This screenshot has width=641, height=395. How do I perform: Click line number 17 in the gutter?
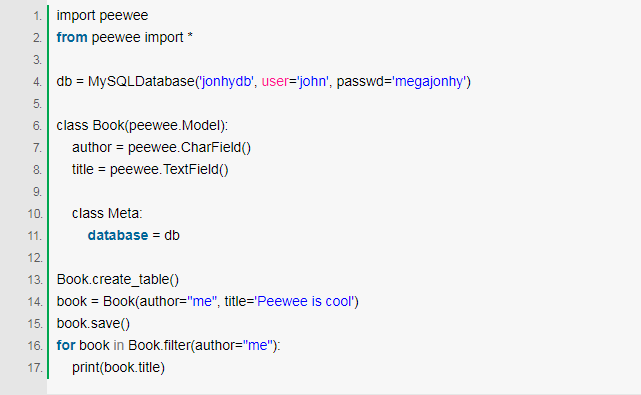[x=35, y=368]
